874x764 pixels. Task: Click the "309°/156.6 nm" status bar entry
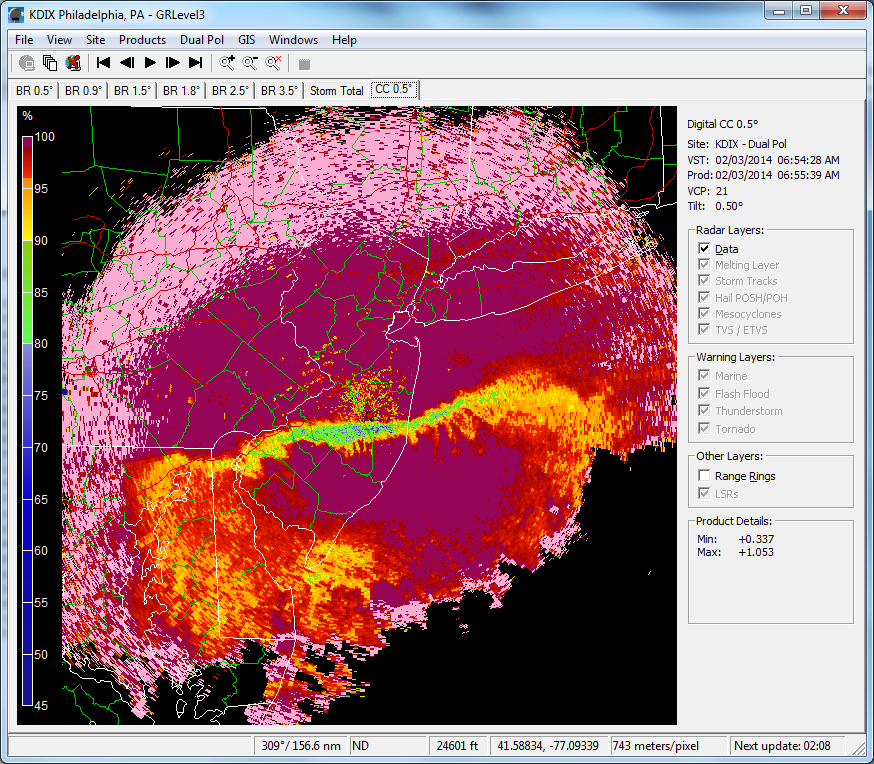click(301, 746)
